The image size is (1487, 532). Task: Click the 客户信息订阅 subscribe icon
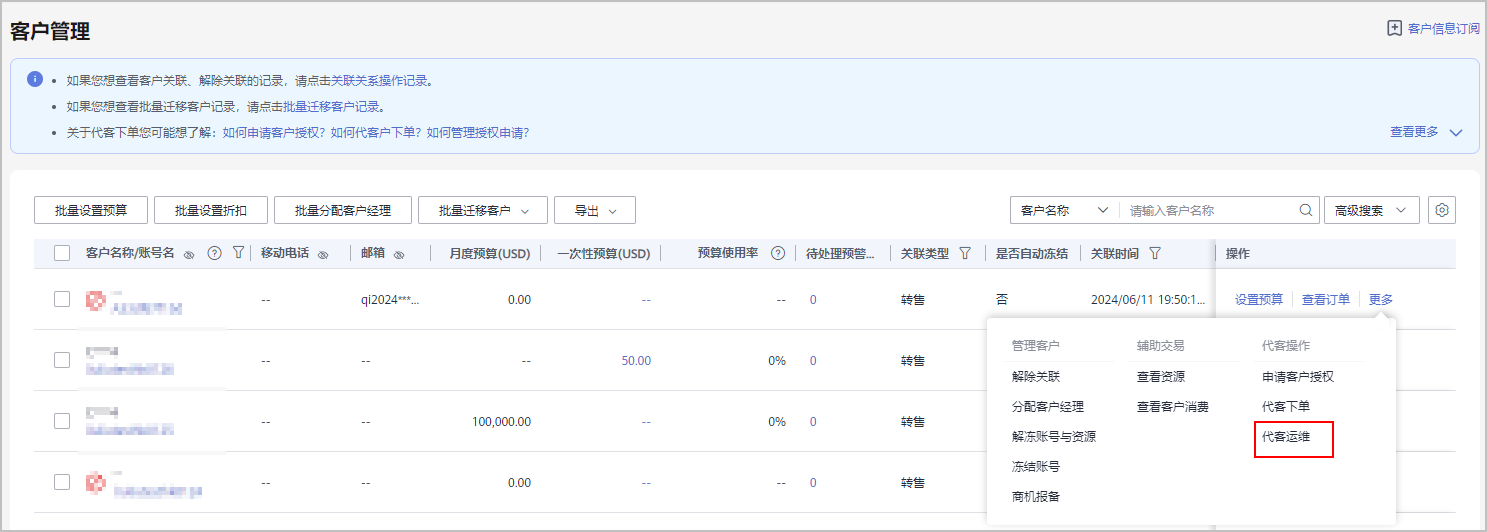pyautogui.click(x=1394, y=28)
